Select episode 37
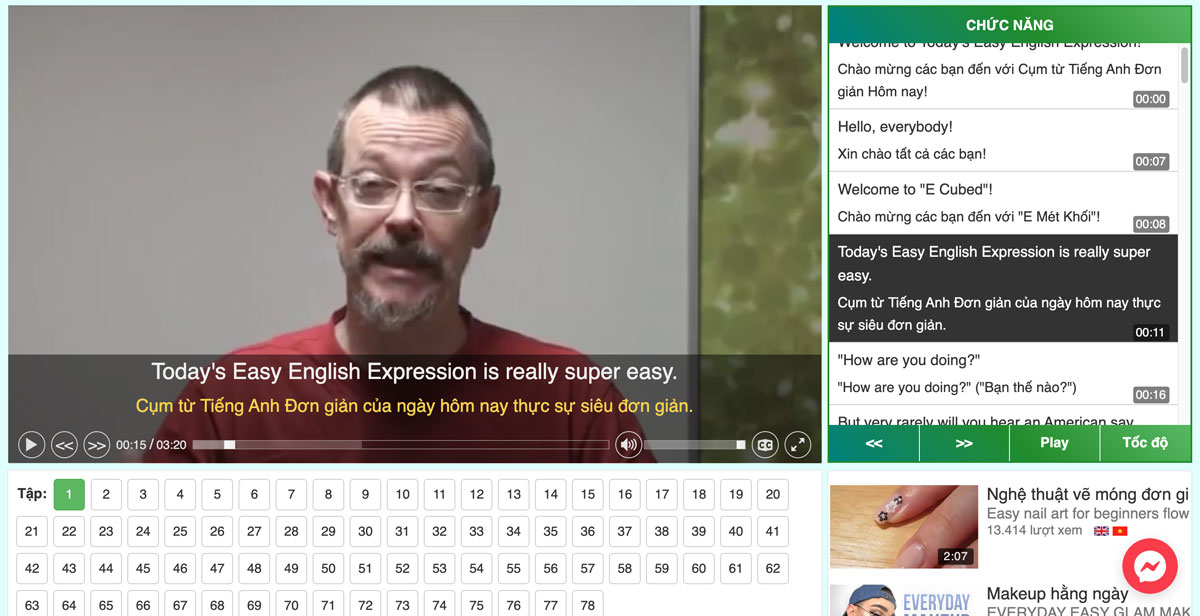The image size is (1200, 616). tap(625, 531)
